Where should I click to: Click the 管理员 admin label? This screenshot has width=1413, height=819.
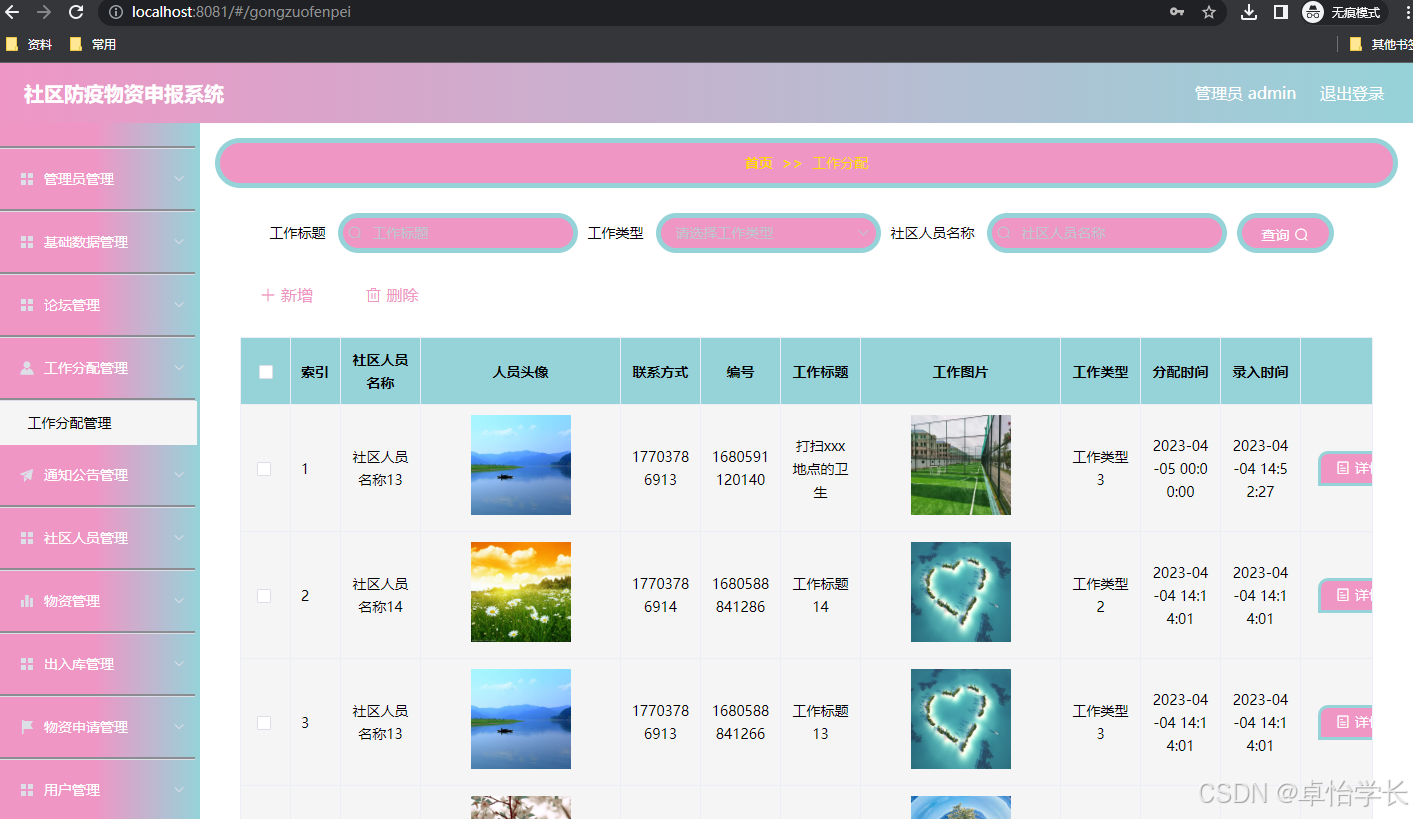point(1245,93)
